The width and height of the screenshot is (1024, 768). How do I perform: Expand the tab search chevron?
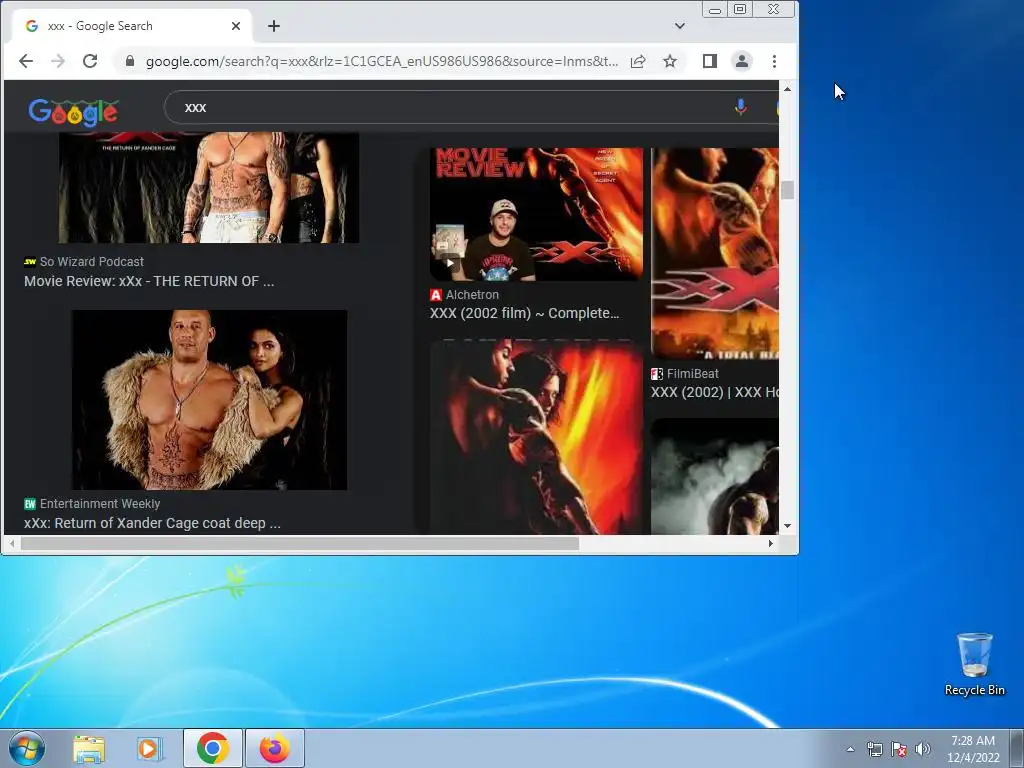pyautogui.click(x=680, y=26)
